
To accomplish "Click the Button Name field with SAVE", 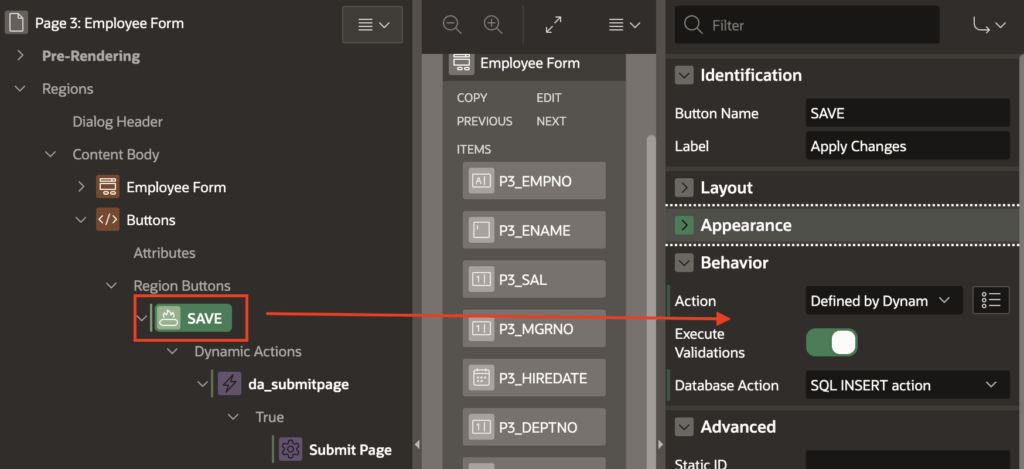I will [x=908, y=113].
